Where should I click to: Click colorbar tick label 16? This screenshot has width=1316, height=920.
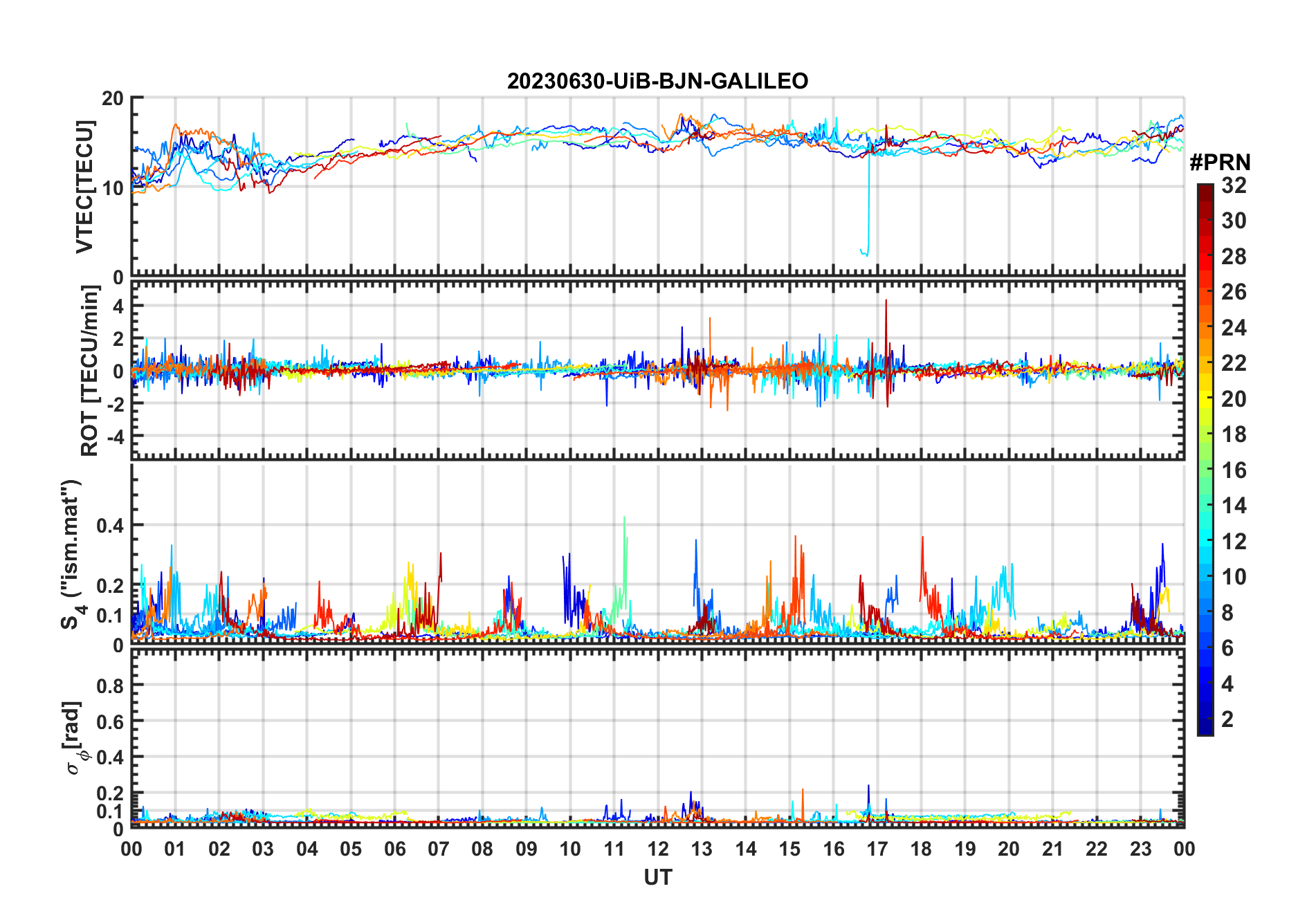(1234, 470)
